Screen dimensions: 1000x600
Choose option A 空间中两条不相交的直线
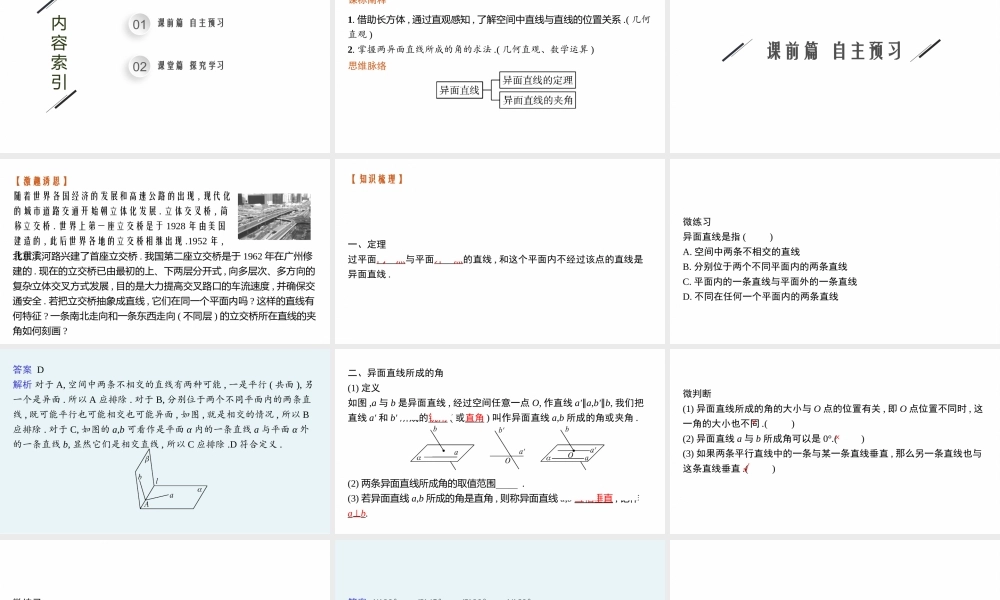[741, 252]
